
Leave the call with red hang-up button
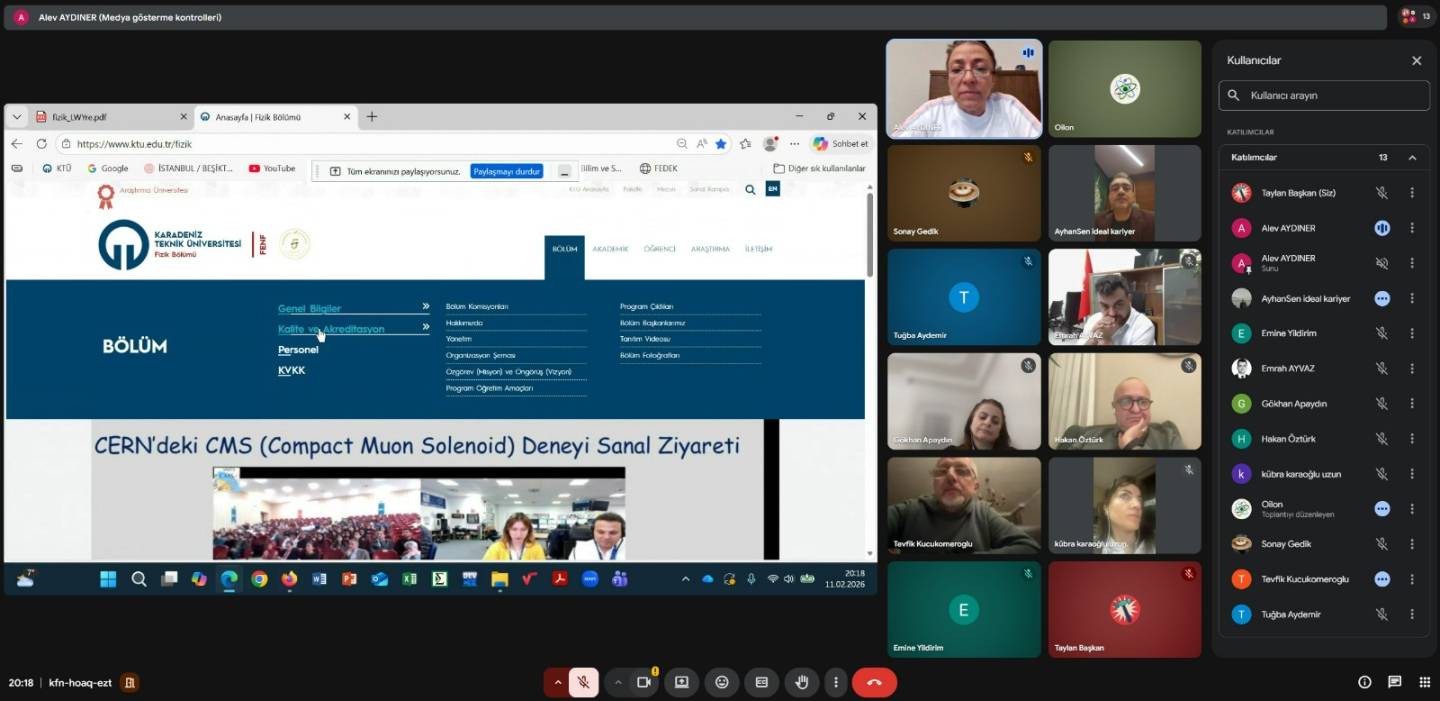(x=874, y=682)
